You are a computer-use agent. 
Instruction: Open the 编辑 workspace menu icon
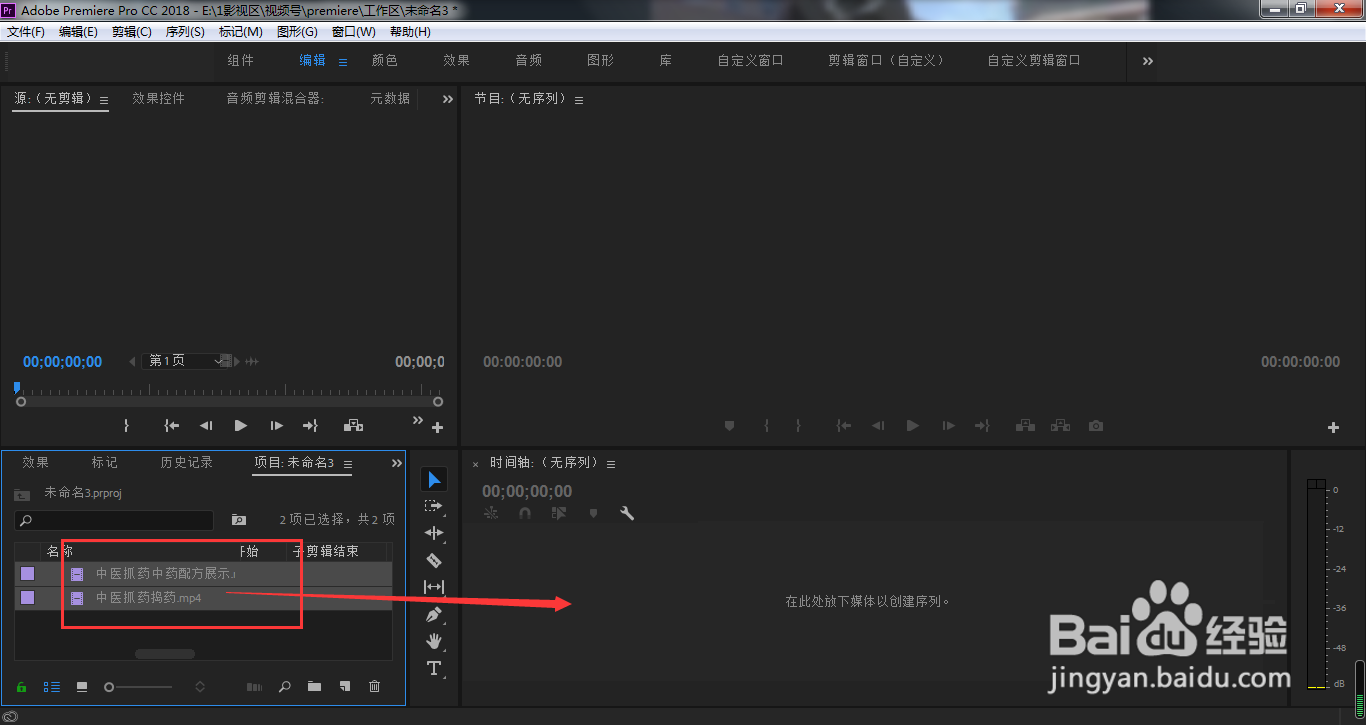pos(343,62)
